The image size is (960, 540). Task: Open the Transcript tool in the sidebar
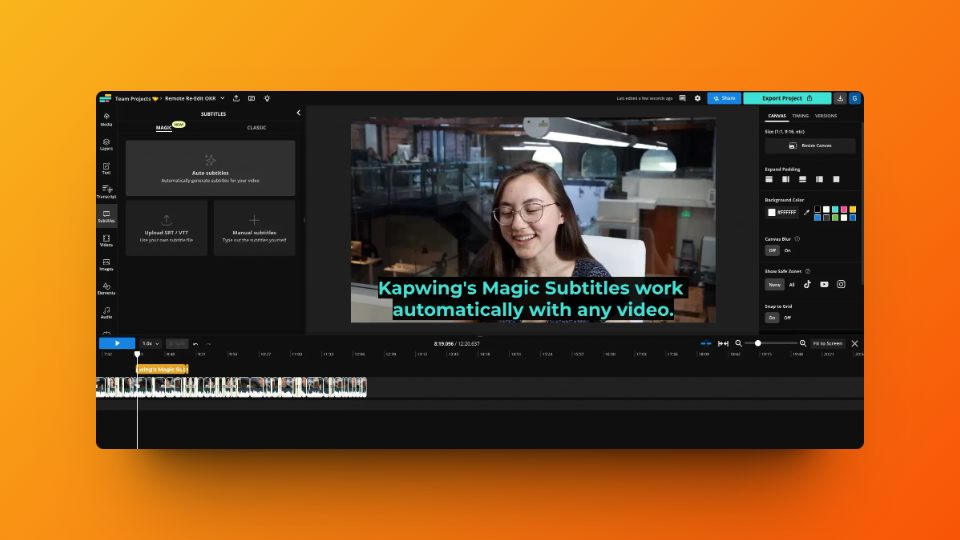pos(106,192)
